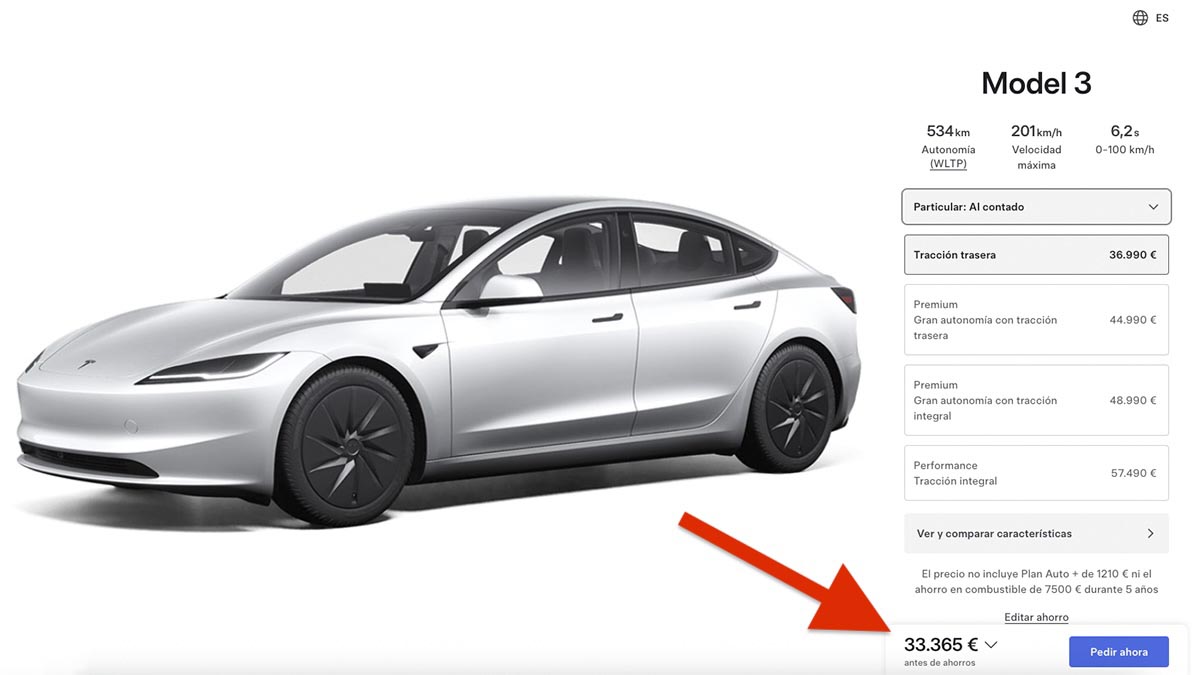
Task: Expand the Particular: Al contado dropdown
Action: 1036,207
